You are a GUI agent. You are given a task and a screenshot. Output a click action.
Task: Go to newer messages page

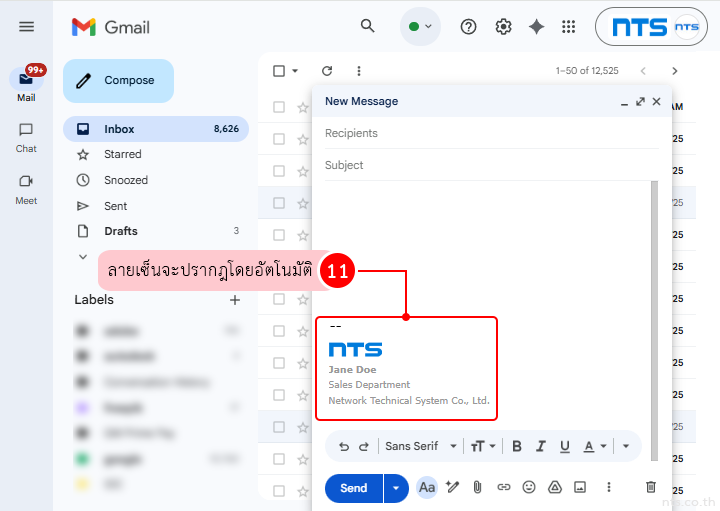pyautogui.click(x=643, y=71)
